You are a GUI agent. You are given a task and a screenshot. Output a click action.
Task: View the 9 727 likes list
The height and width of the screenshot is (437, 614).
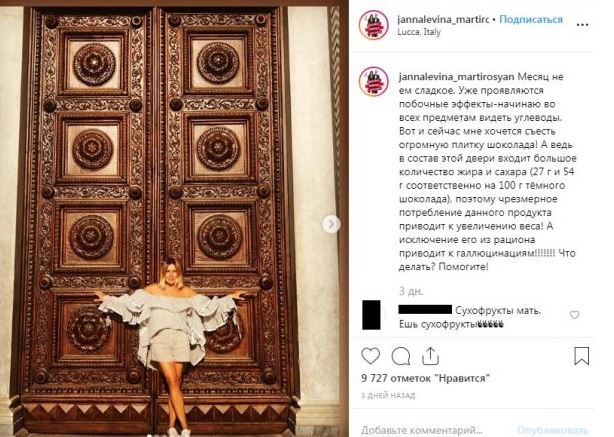[x=425, y=378]
